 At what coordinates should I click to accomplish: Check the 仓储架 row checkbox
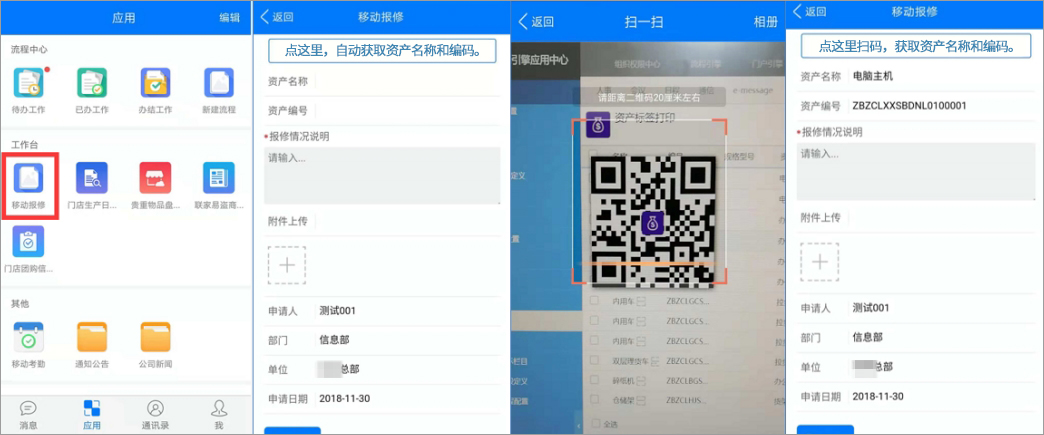click(x=595, y=398)
